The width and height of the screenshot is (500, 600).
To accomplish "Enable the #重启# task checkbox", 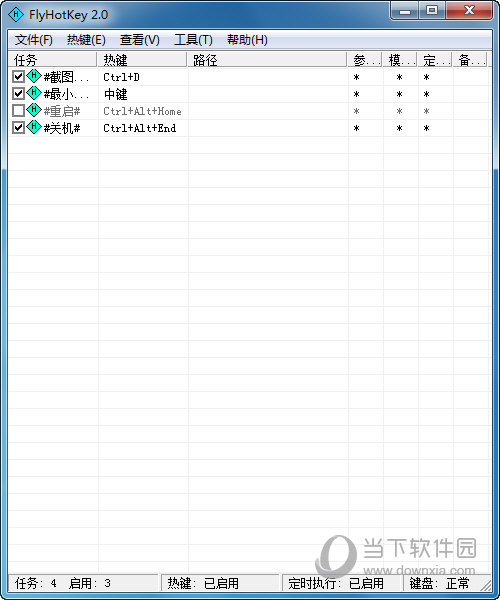I will [18, 111].
